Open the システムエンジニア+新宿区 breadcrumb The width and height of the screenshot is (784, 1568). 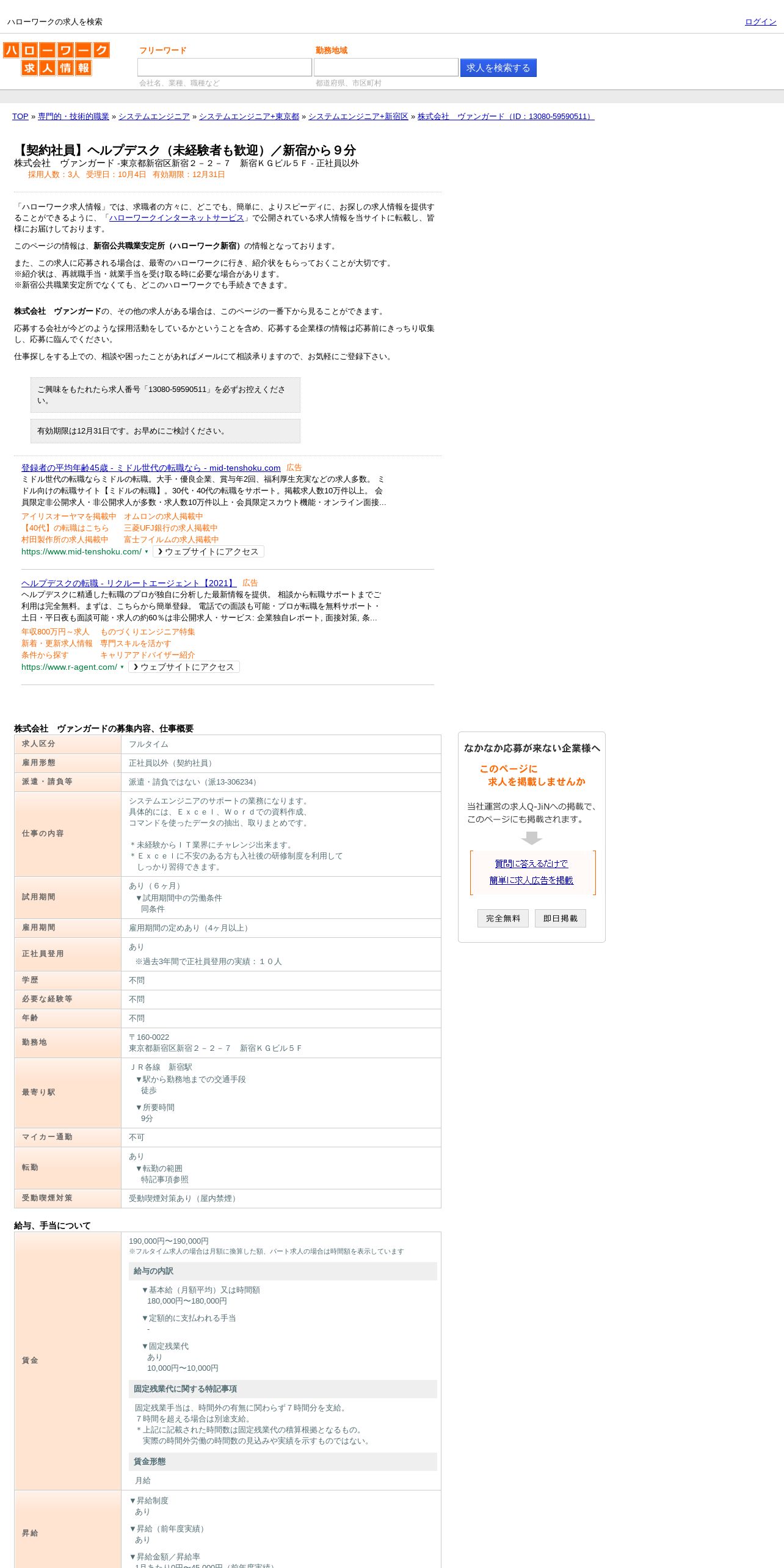358,117
